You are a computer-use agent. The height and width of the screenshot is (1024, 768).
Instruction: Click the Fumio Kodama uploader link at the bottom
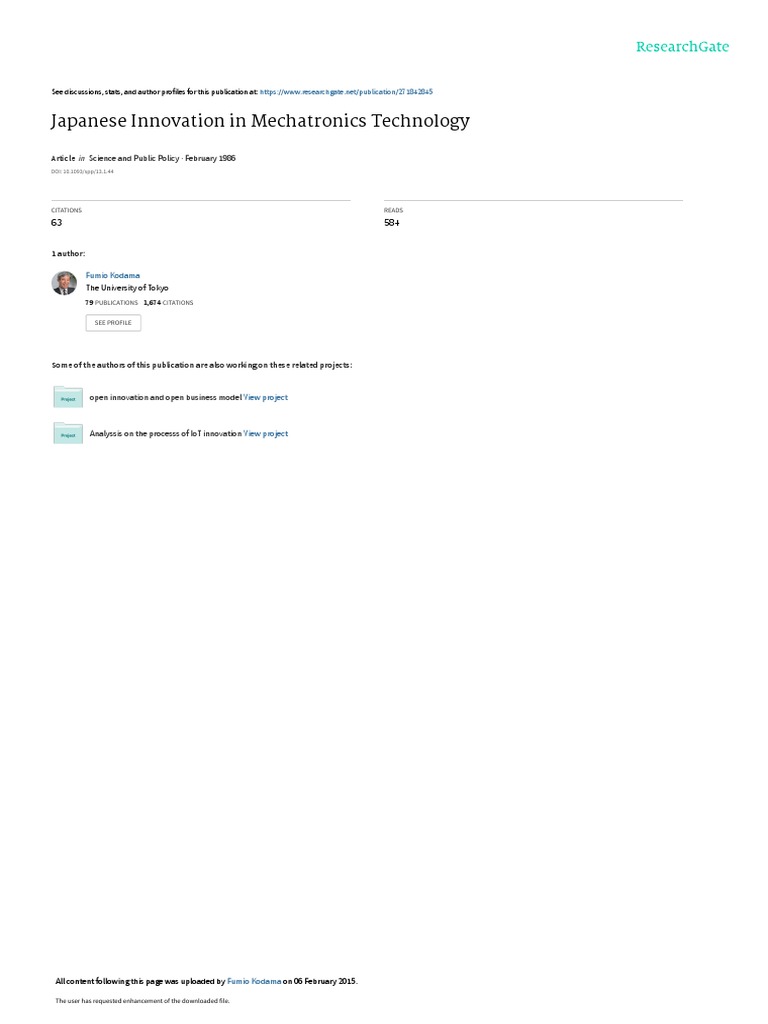[254, 981]
